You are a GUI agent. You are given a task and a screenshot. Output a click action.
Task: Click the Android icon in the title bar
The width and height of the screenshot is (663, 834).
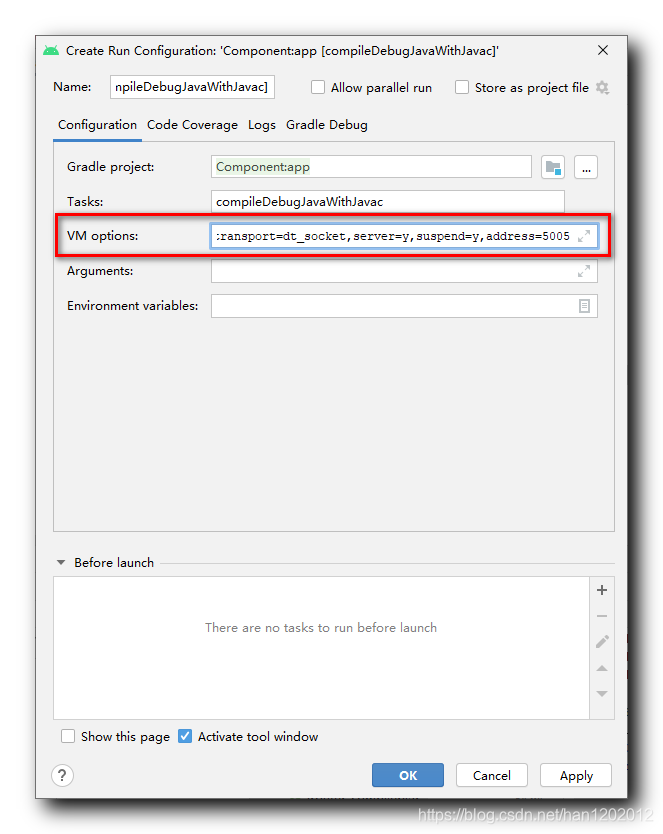coord(51,51)
